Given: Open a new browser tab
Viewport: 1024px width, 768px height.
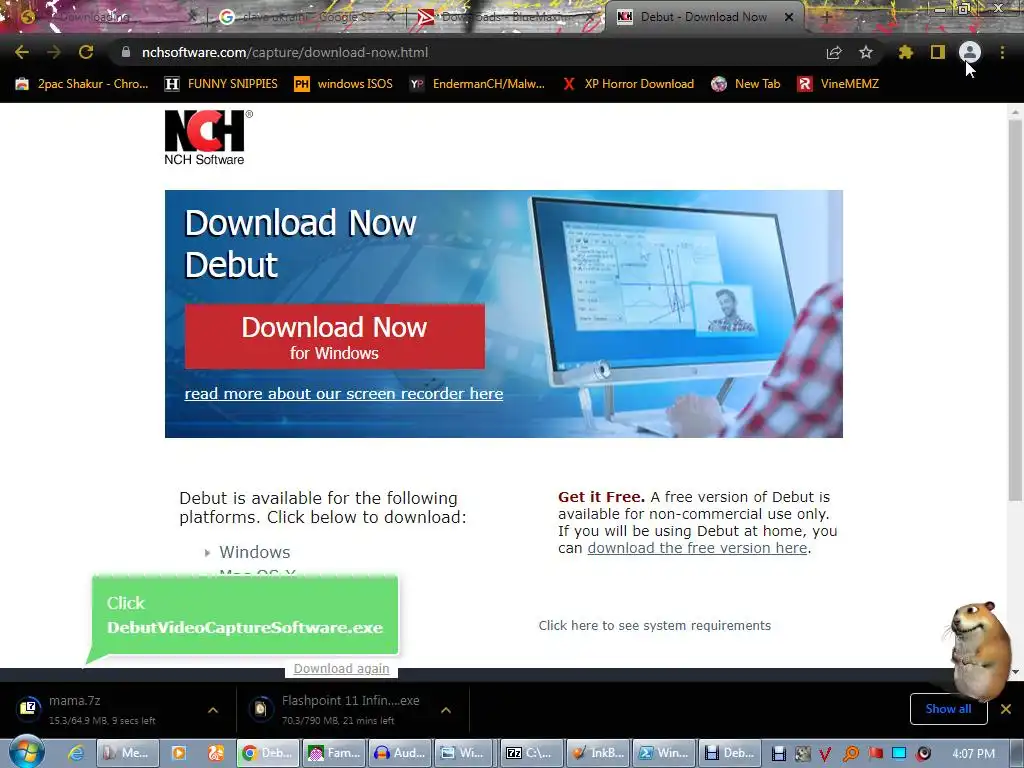Looking at the screenshot, I should [x=826, y=18].
